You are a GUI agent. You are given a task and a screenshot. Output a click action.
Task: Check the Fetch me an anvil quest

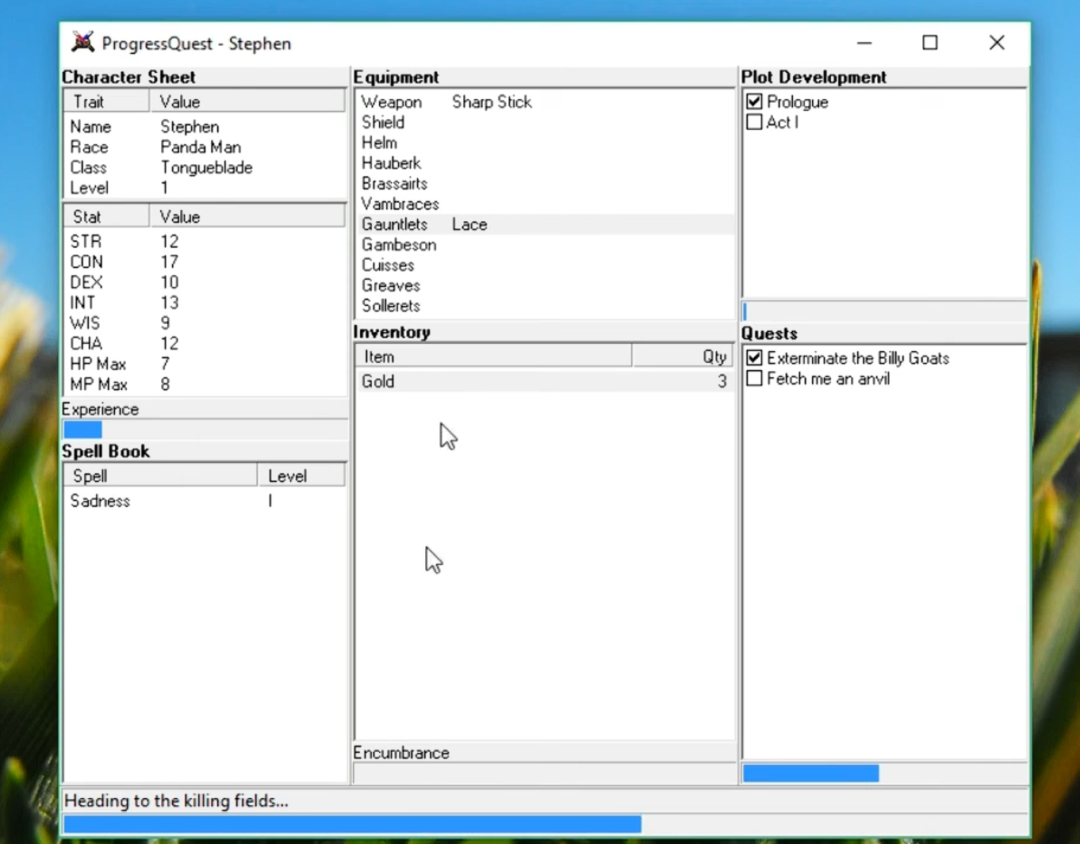pyautogui.click(x=754, y=378)
